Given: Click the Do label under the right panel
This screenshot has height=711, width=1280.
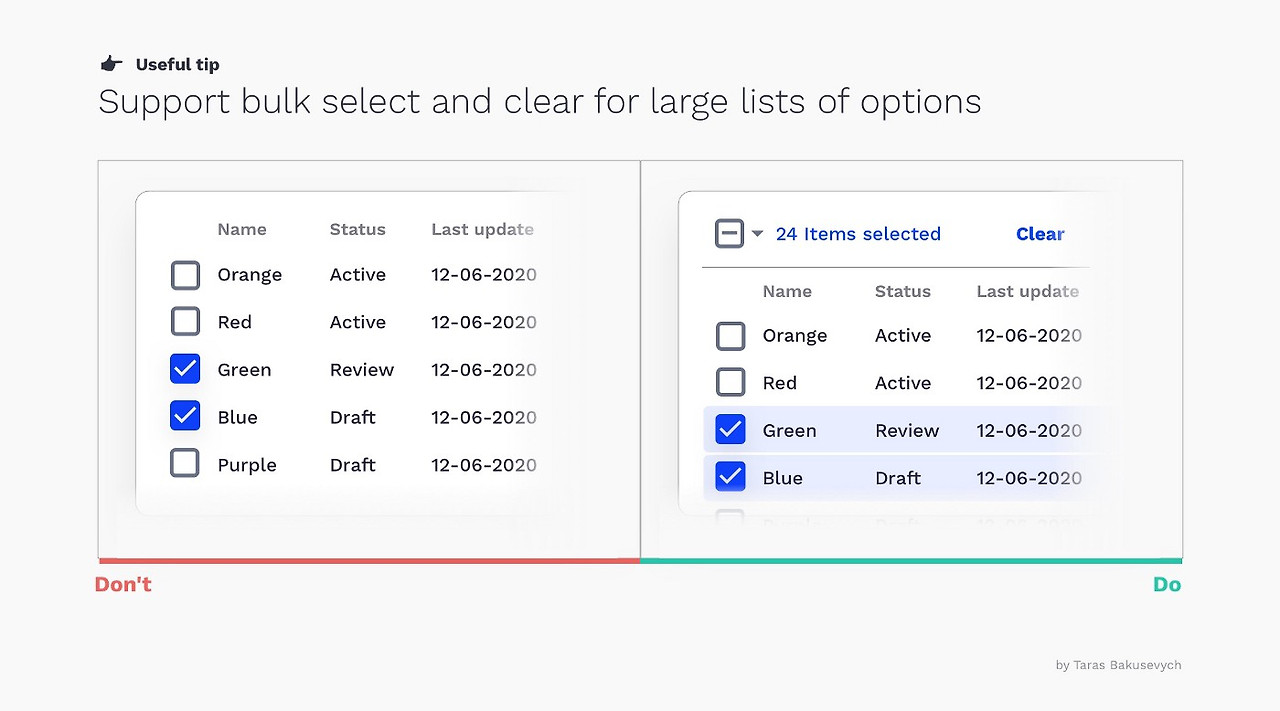Looking at the screenshot, I should click(1167, 584).
